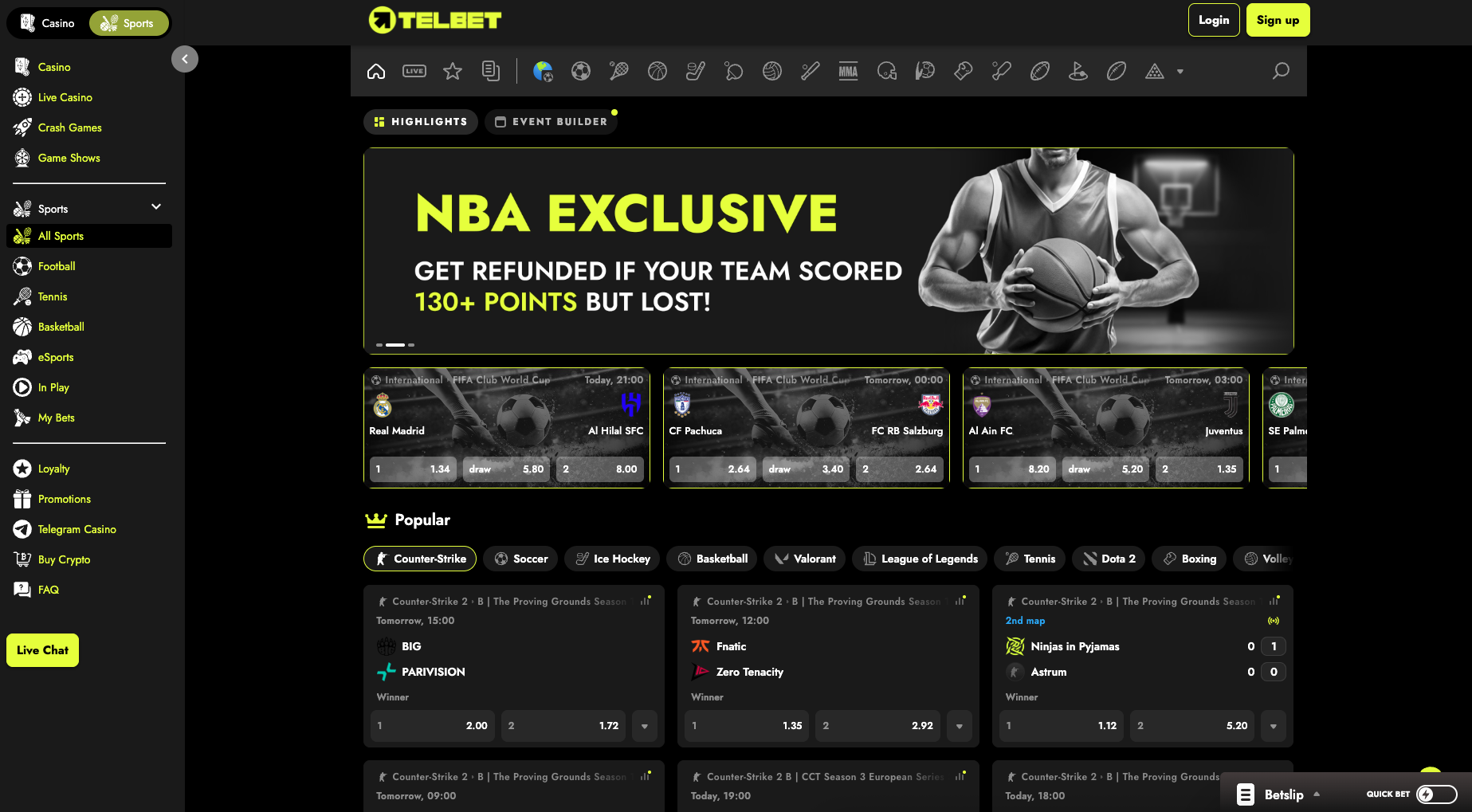Select the boxing glove icon in toolbar
This screenshot has height=812, width=1472.
[964, 72]
